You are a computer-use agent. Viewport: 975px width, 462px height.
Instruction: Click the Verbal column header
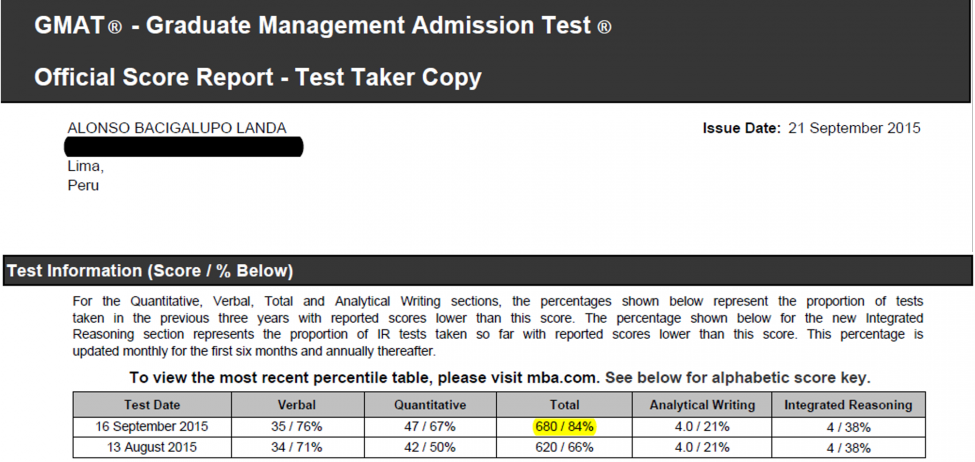297,405
